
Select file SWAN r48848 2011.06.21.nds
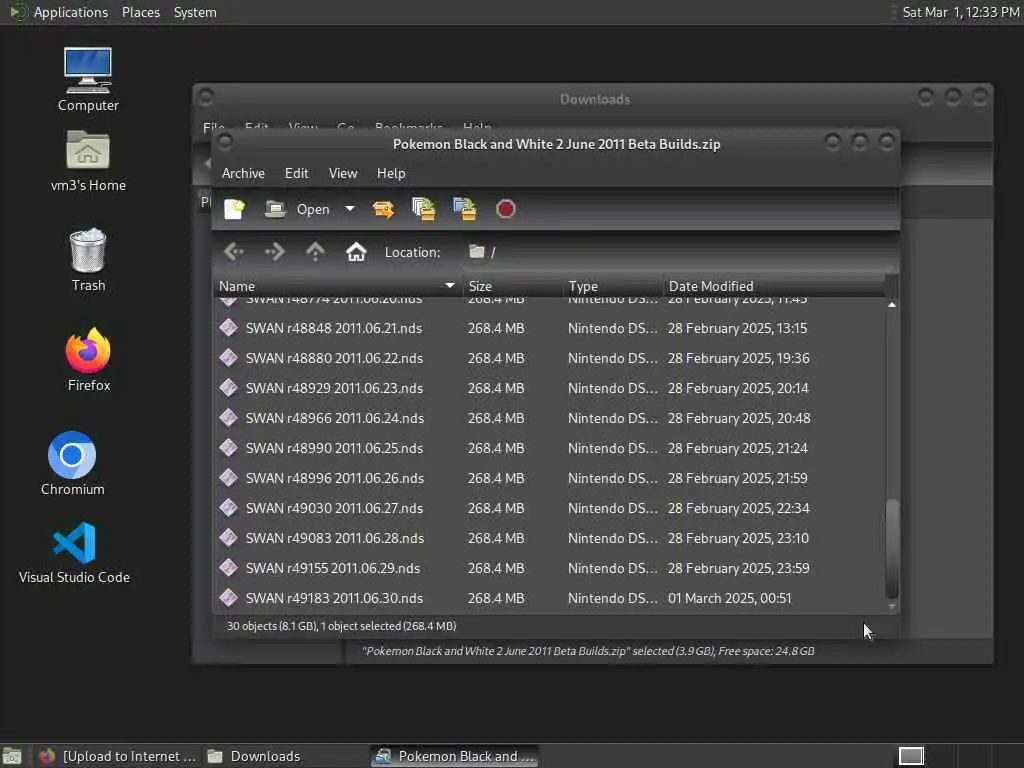[x=549, y=328]
